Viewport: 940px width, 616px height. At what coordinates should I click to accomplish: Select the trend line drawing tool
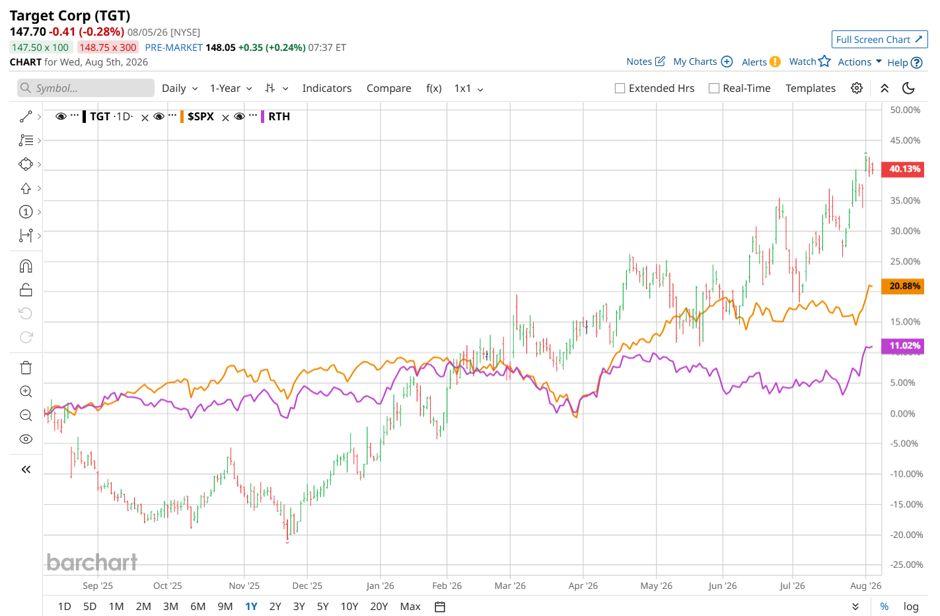(26, 116)
